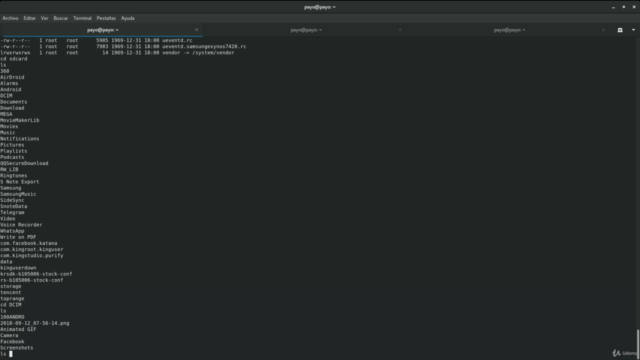Click the text '100ANDRO'
The height and width of the screenshot is (360, 640).
[x=12, y=317]
